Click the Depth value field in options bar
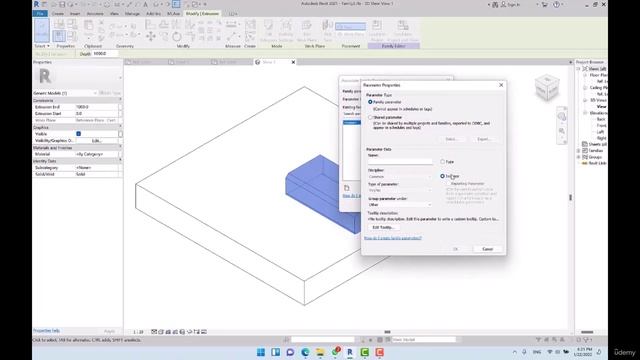 point(105,54)
